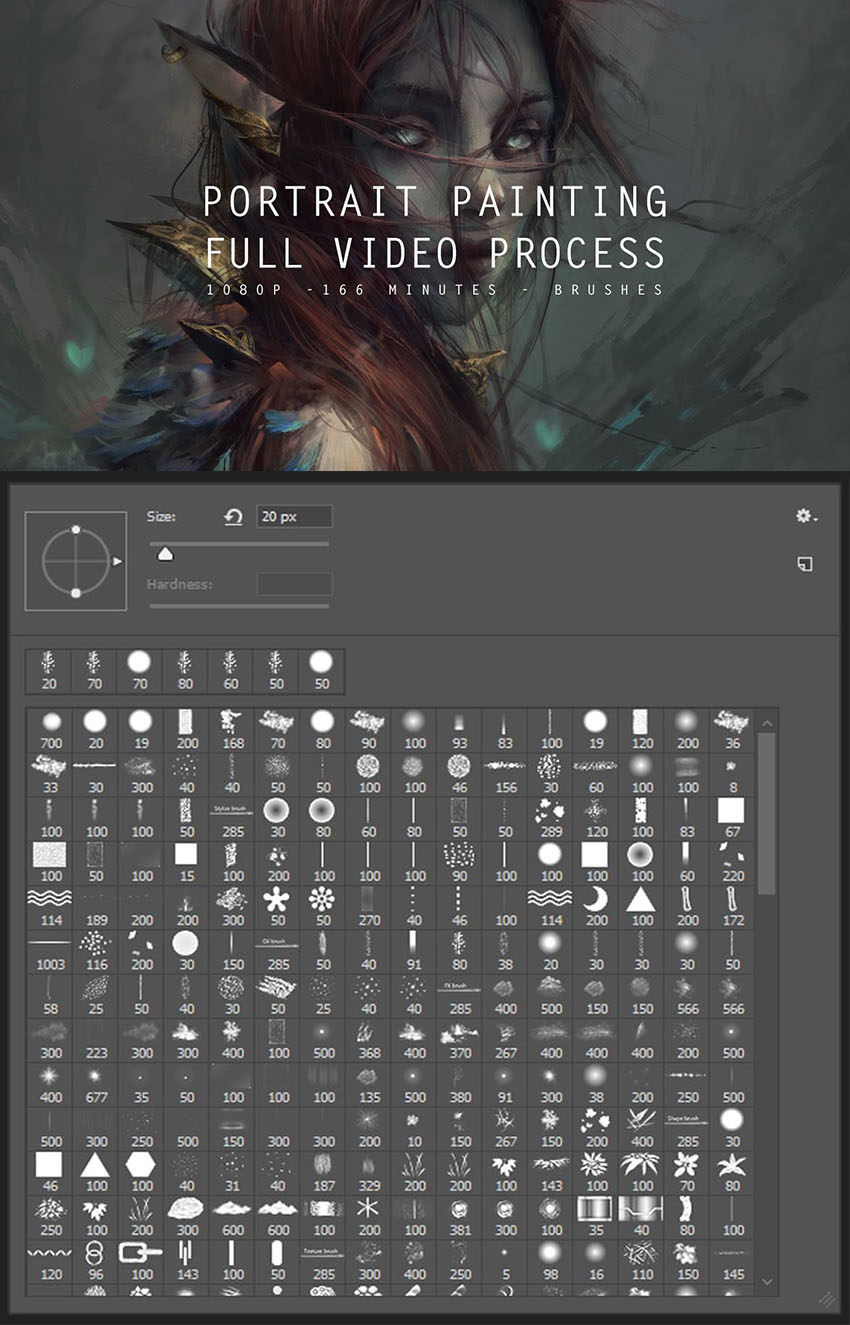
Task: Select the wavy line brush labeled 120
Action: 50,1261
